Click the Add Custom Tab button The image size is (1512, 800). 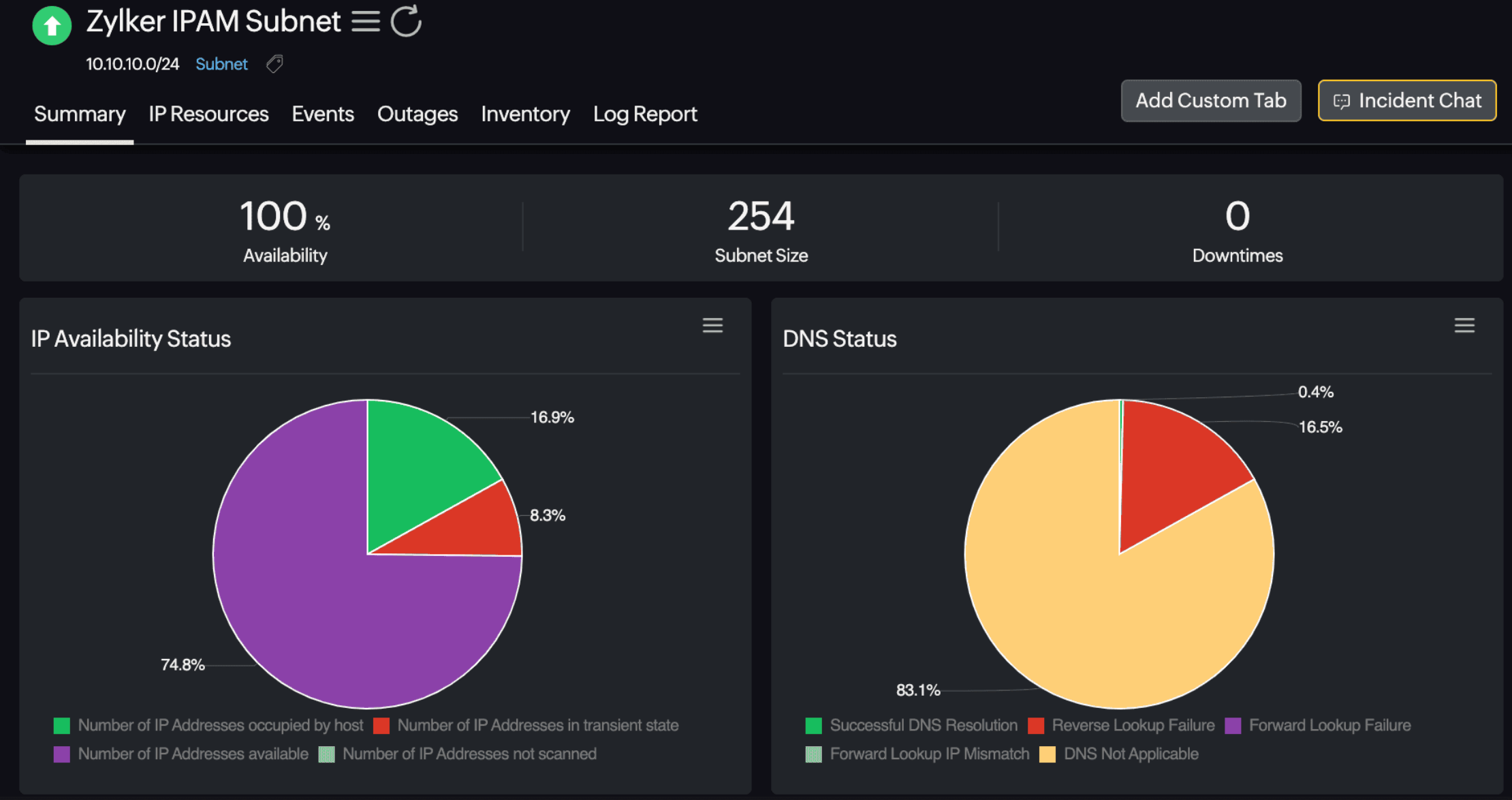click(1210, 101)
